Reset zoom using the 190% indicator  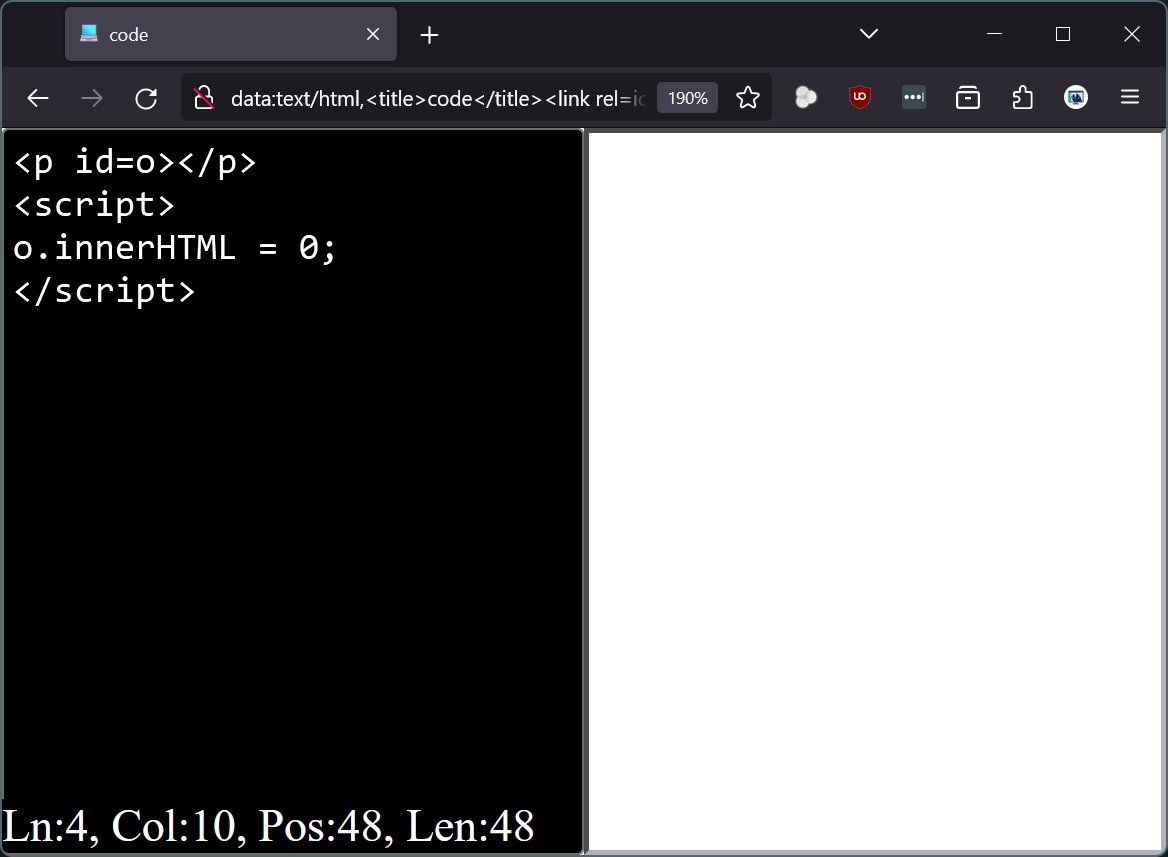687,97
